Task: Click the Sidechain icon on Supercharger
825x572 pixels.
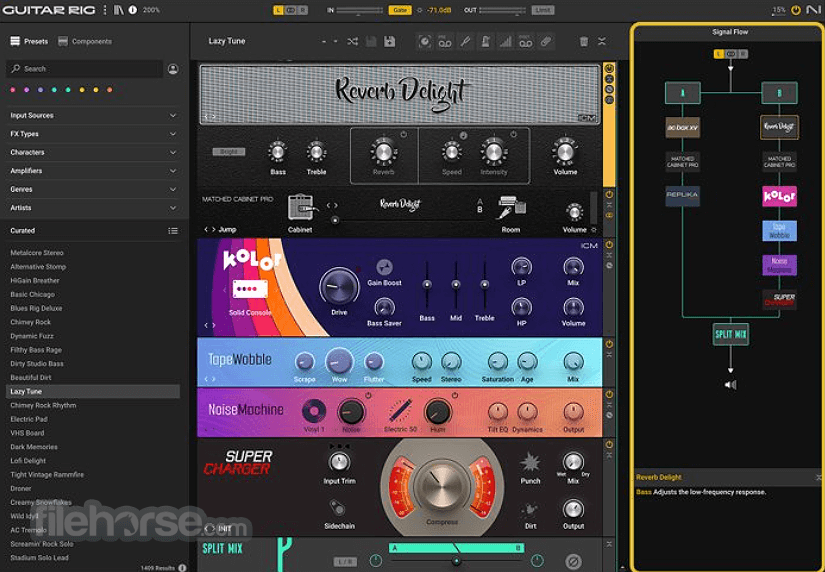Action: [337, 508]
